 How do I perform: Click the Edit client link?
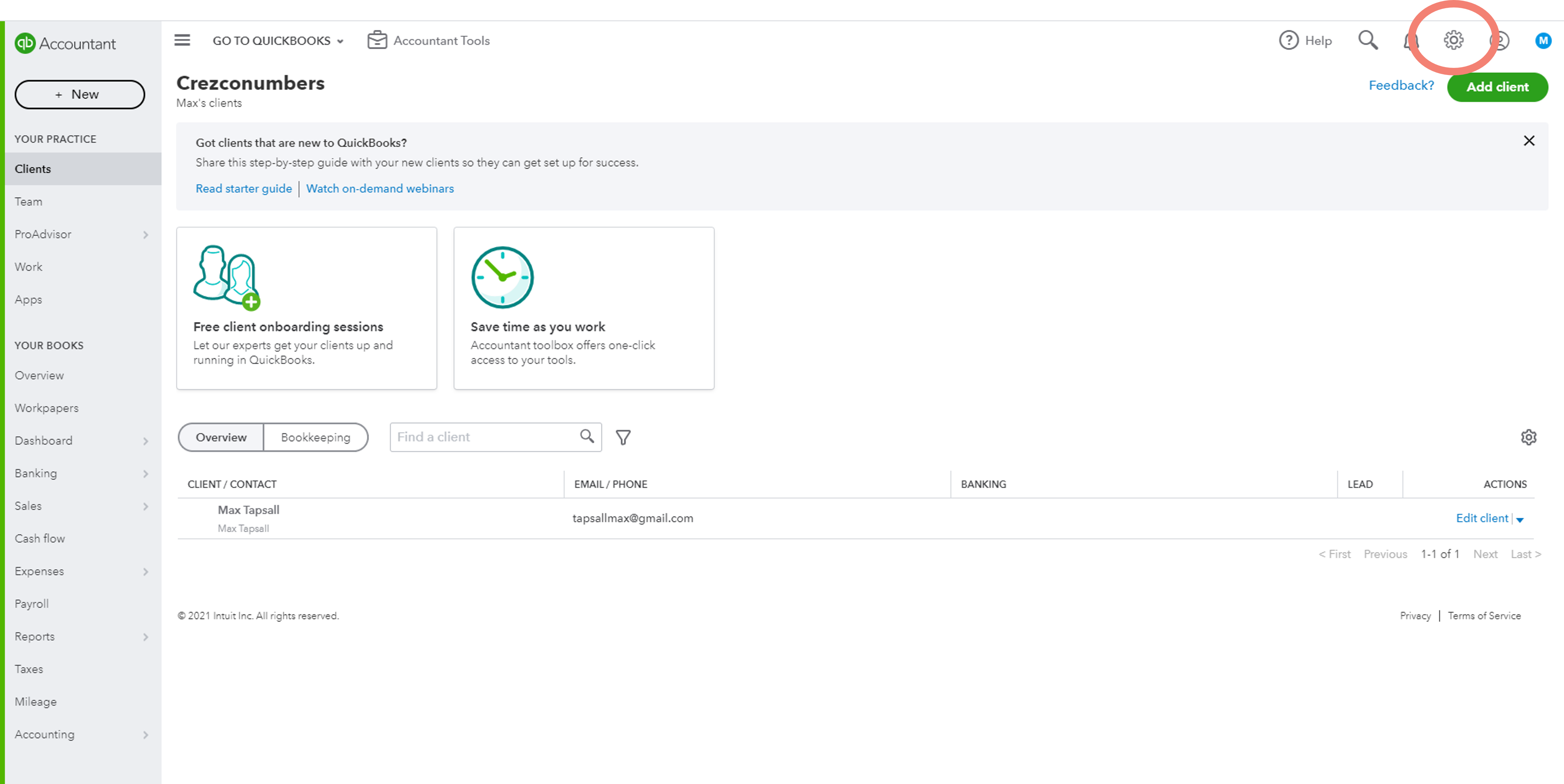coord(1482,518)
